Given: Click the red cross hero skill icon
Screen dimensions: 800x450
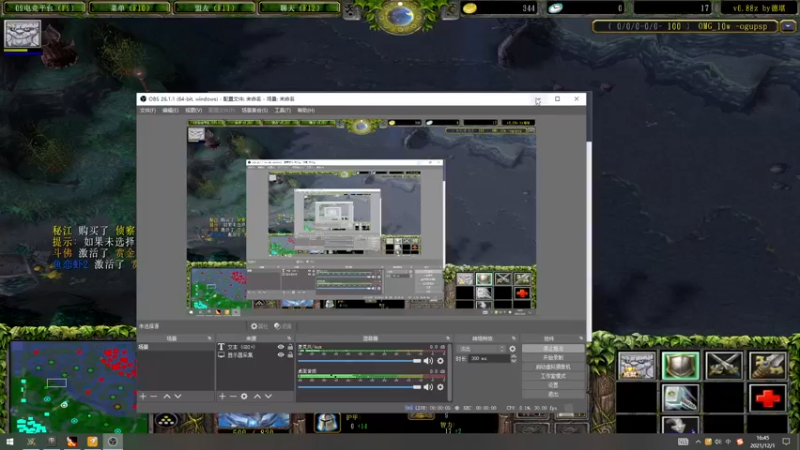Looking at the screenshot, I should click(x=767, y=398).
